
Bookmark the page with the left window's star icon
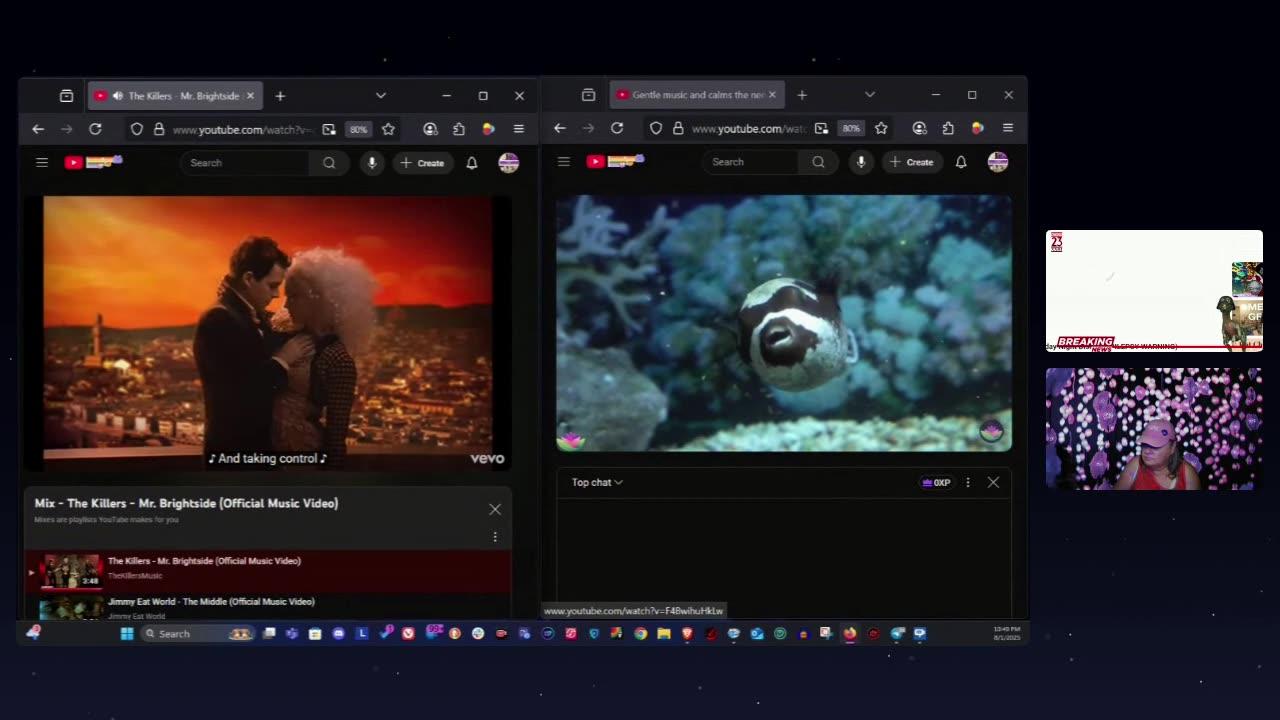tap(388, 129)
